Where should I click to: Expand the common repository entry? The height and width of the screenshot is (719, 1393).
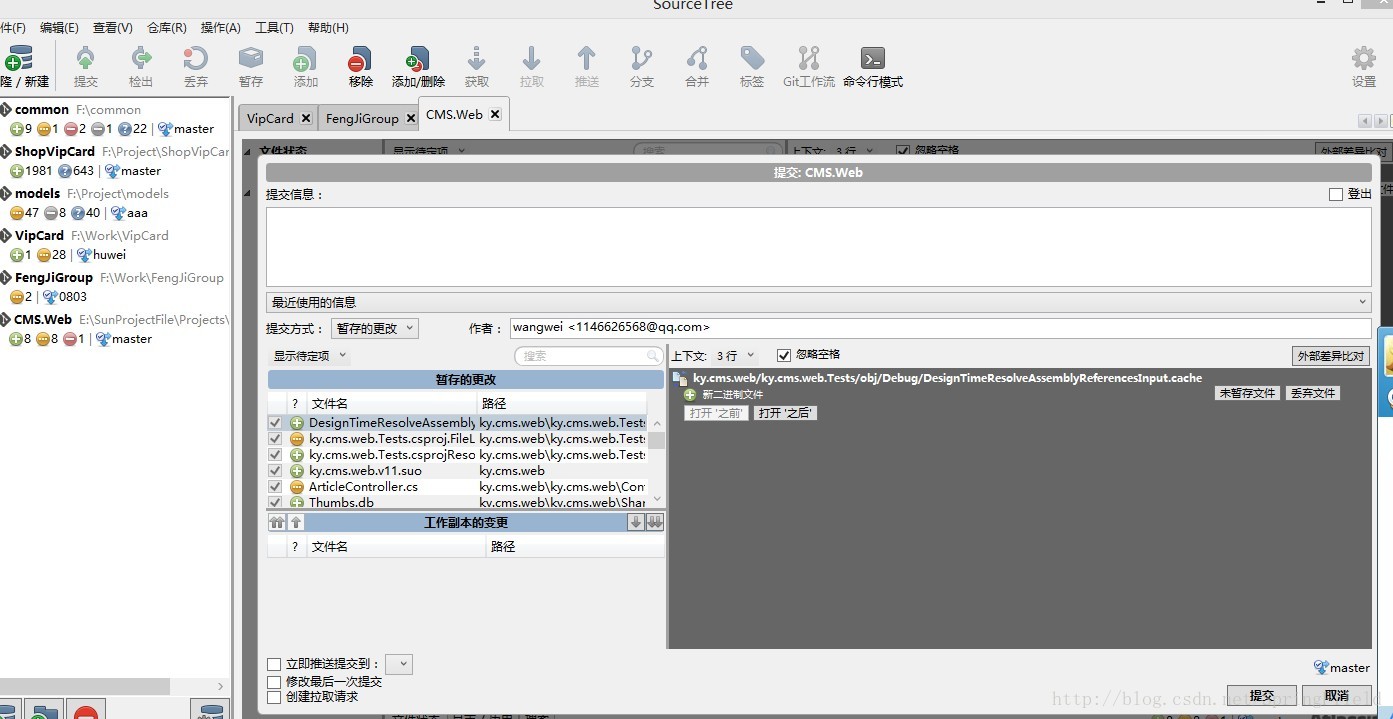(x=6, y=109)
